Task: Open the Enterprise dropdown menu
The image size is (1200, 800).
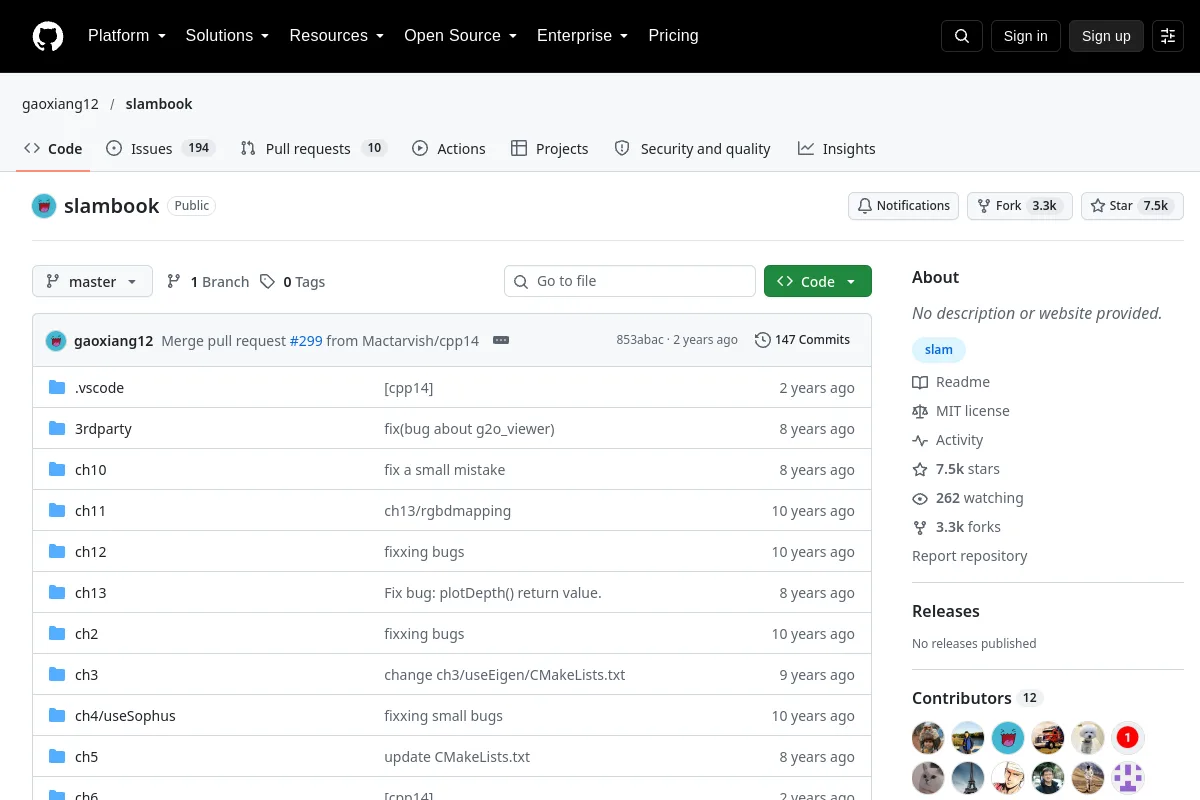Action: click(582, 36)
